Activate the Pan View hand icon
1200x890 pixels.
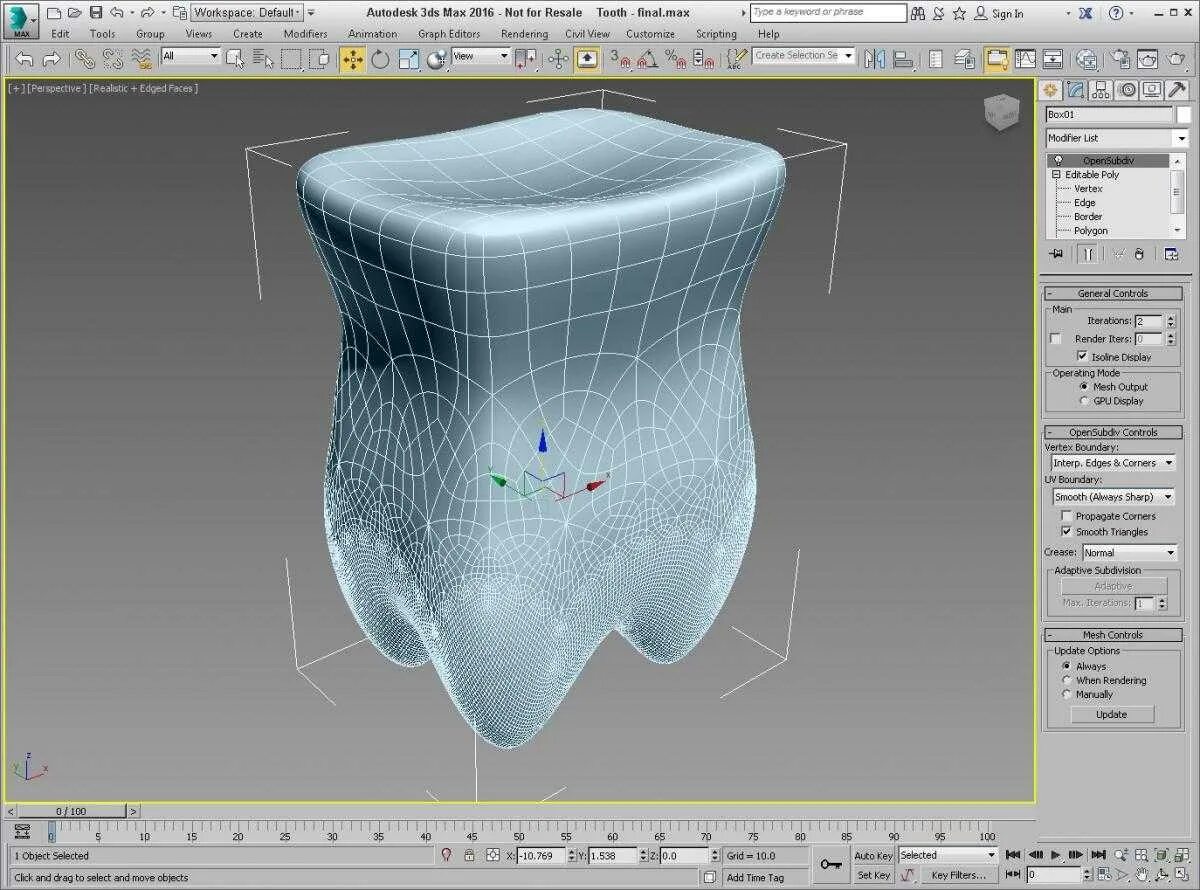[1141, 876]
